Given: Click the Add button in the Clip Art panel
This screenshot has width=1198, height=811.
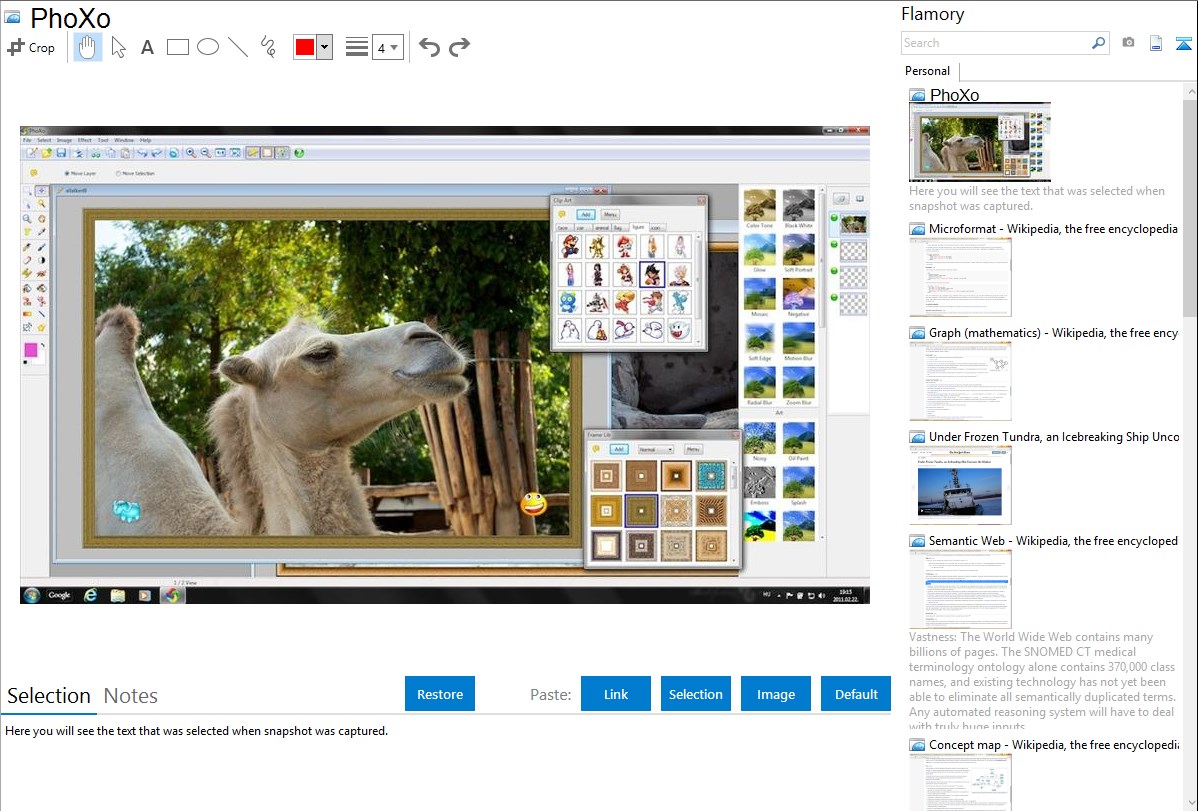Looking at the screenshot, I should click(x=586, y=215).
